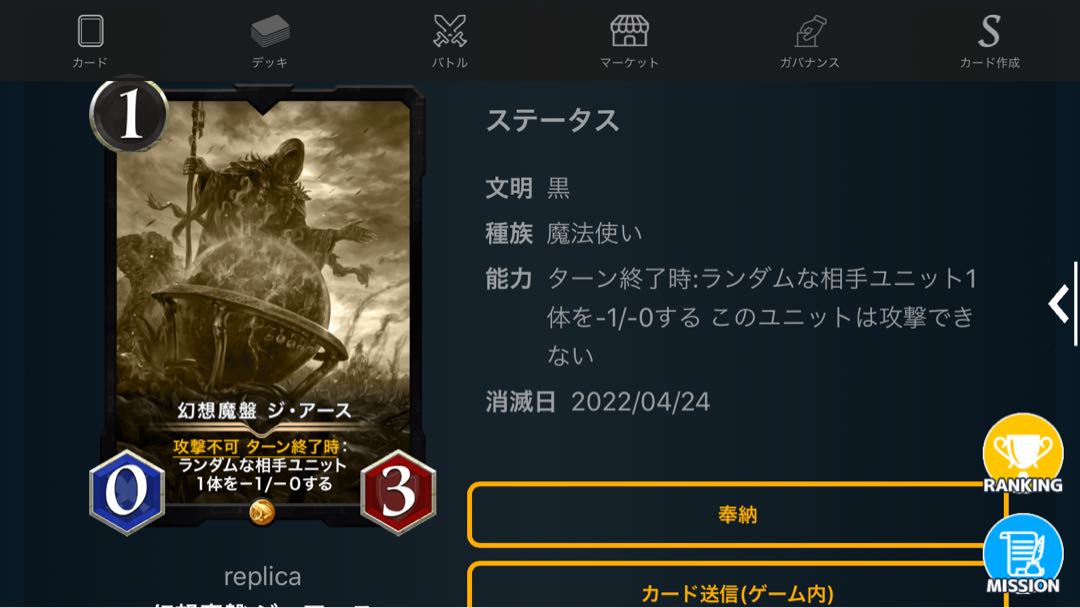The image size is (1080, 608).
Task: Go to バトル crossed swords icon
Action: (x=450, y=32)
